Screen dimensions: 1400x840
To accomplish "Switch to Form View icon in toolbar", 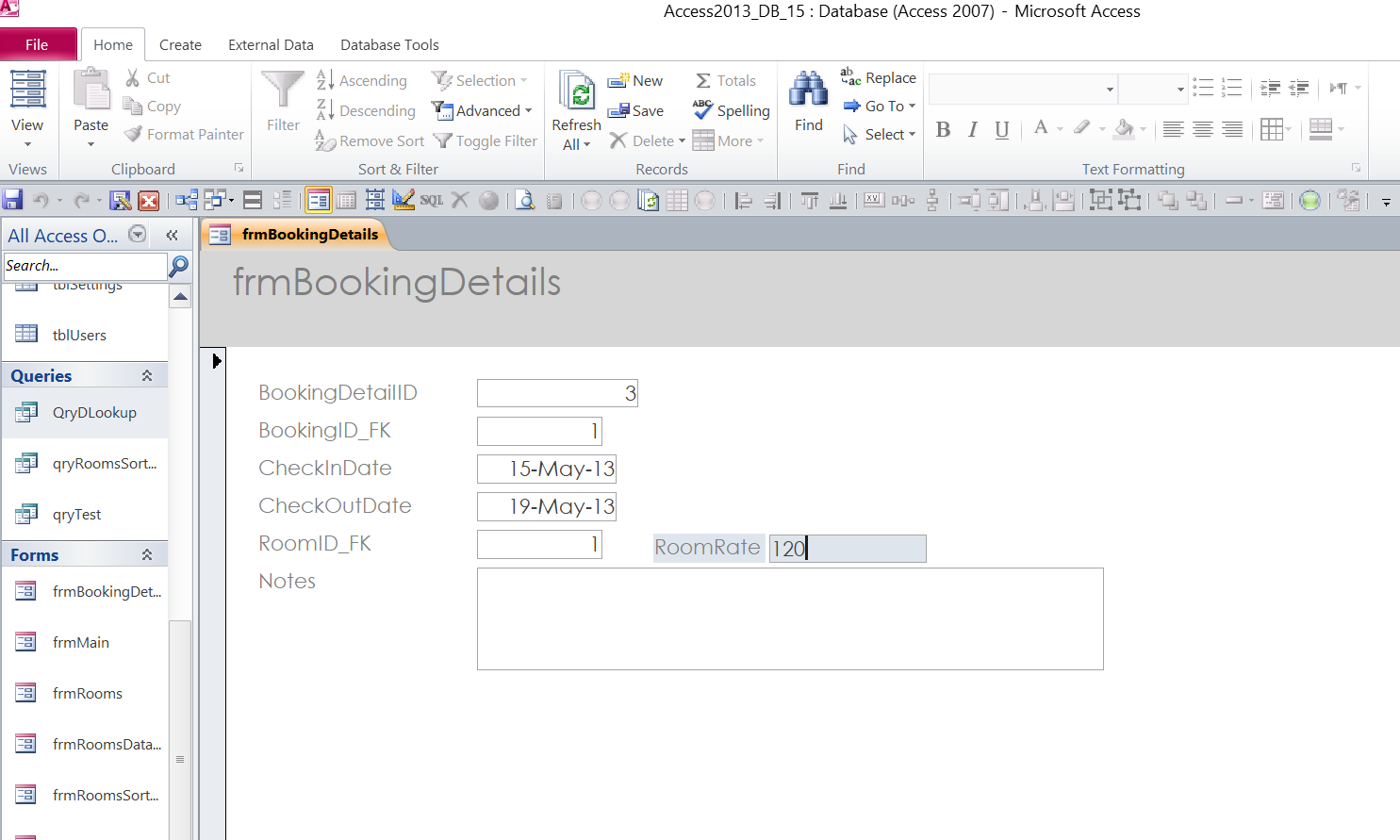I will point(319,200).
